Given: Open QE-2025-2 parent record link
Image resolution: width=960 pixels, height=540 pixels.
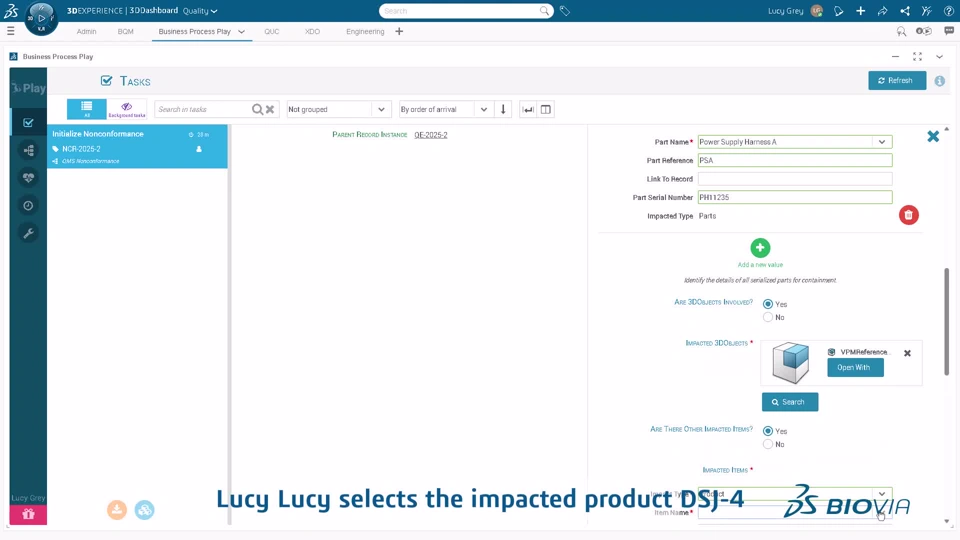Looking at the screenshot, I should [430, 135].
